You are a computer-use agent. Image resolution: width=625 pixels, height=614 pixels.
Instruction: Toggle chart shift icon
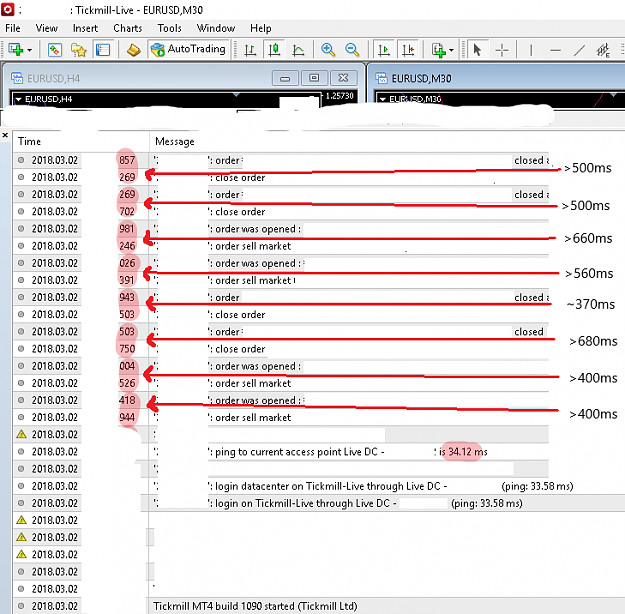click(x=408, y=50)
